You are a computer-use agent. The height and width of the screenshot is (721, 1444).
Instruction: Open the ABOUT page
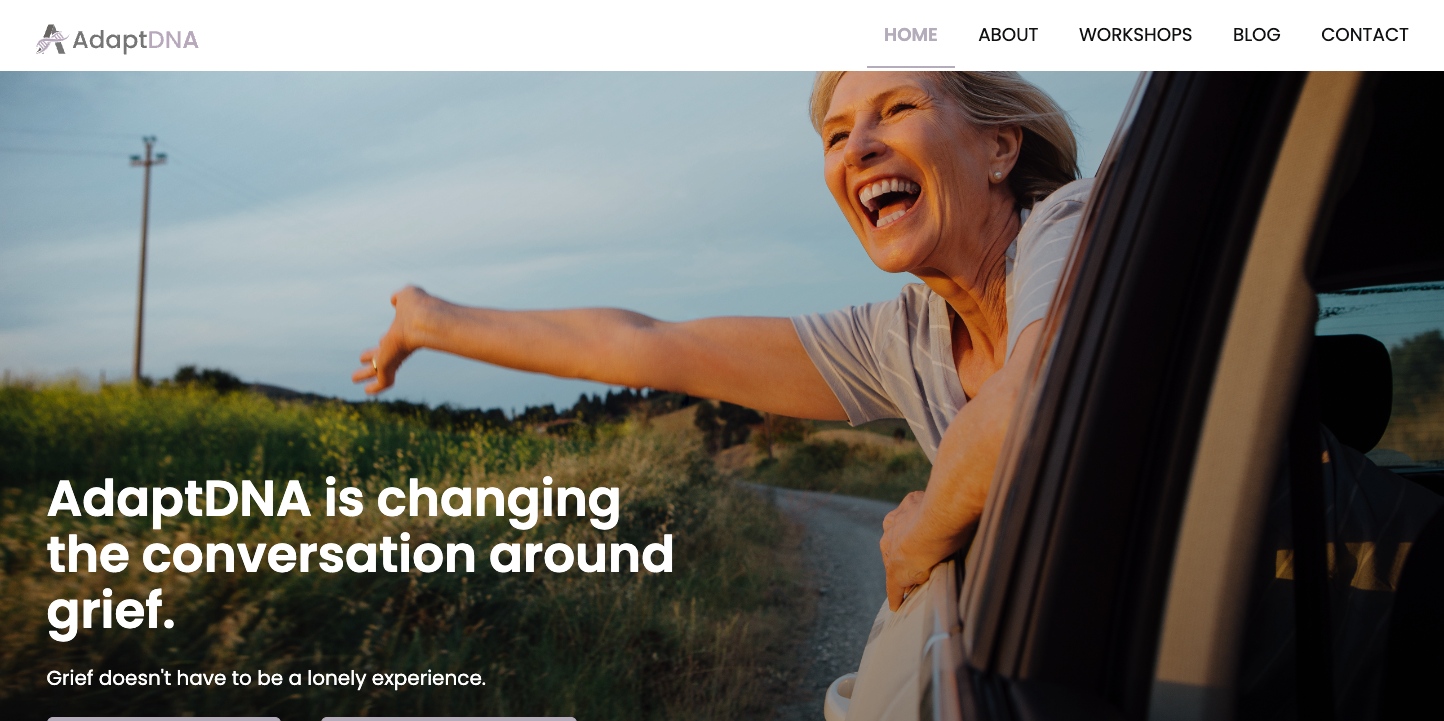tap(1008, 35)
